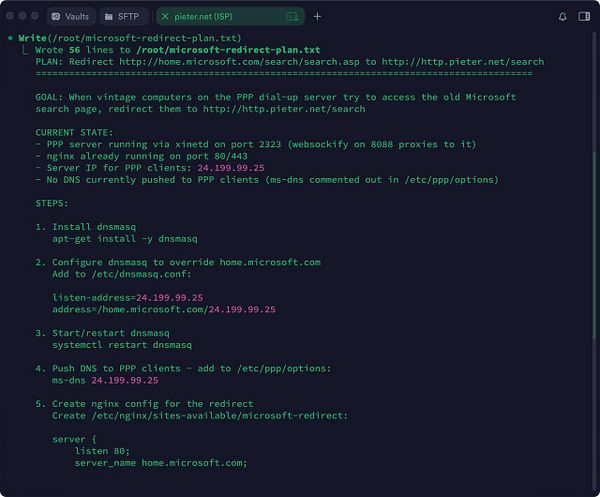
Task: Click the '5. Create nginx config' step
Action: (144, 404)
